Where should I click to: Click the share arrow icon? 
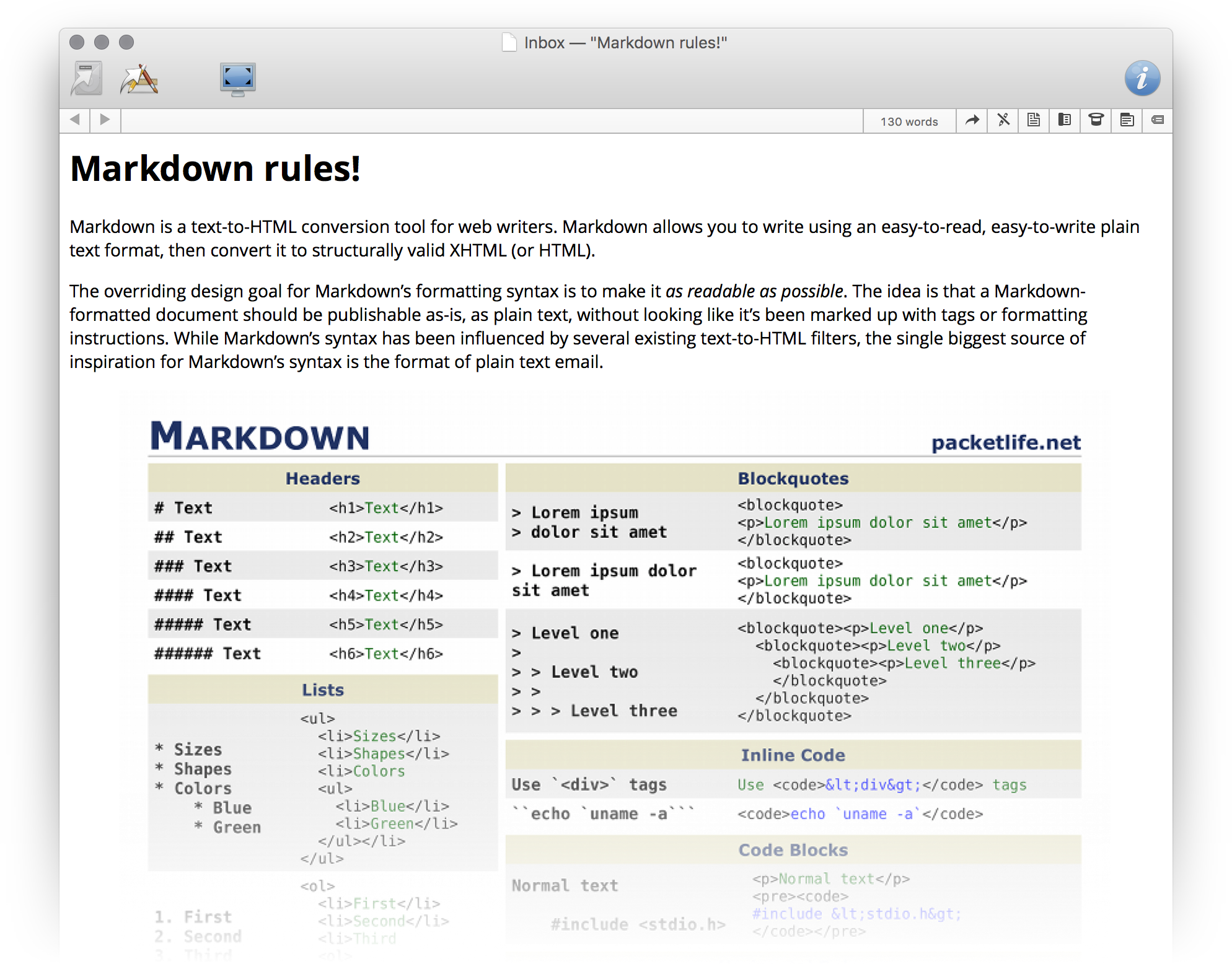pos(972,120)
